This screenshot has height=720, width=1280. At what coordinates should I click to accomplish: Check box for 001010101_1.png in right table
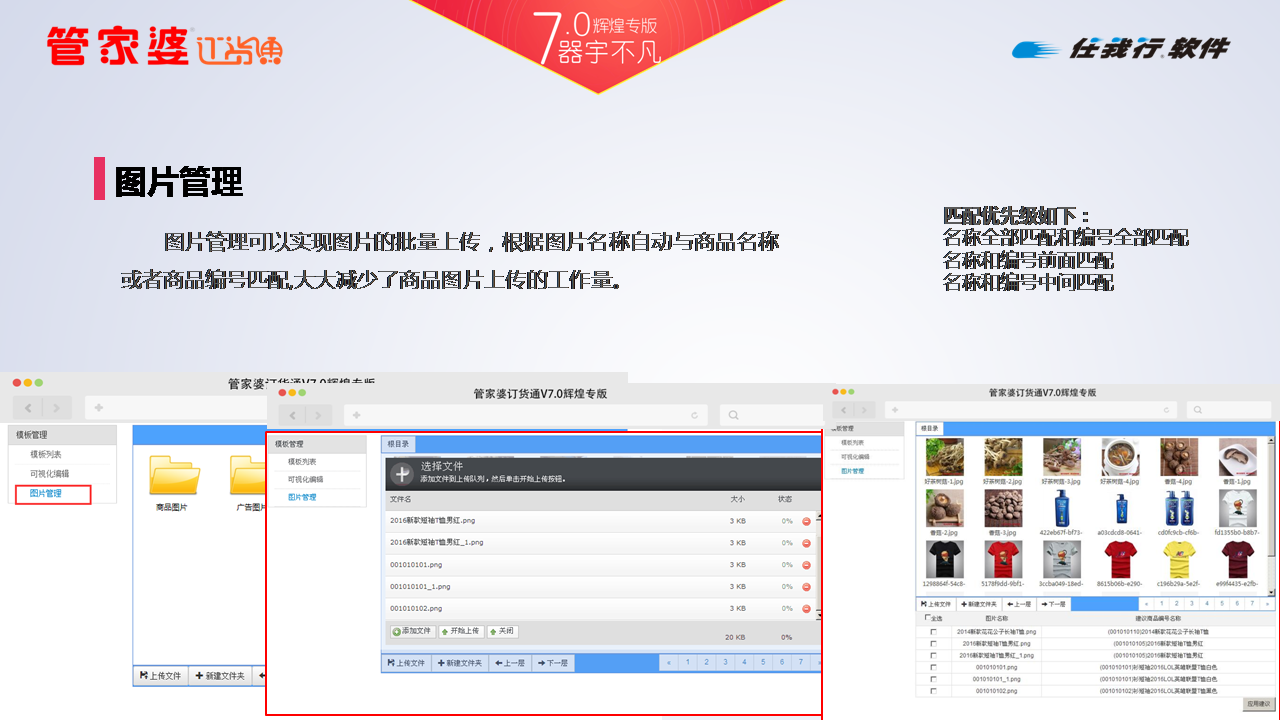click(934, 679)
